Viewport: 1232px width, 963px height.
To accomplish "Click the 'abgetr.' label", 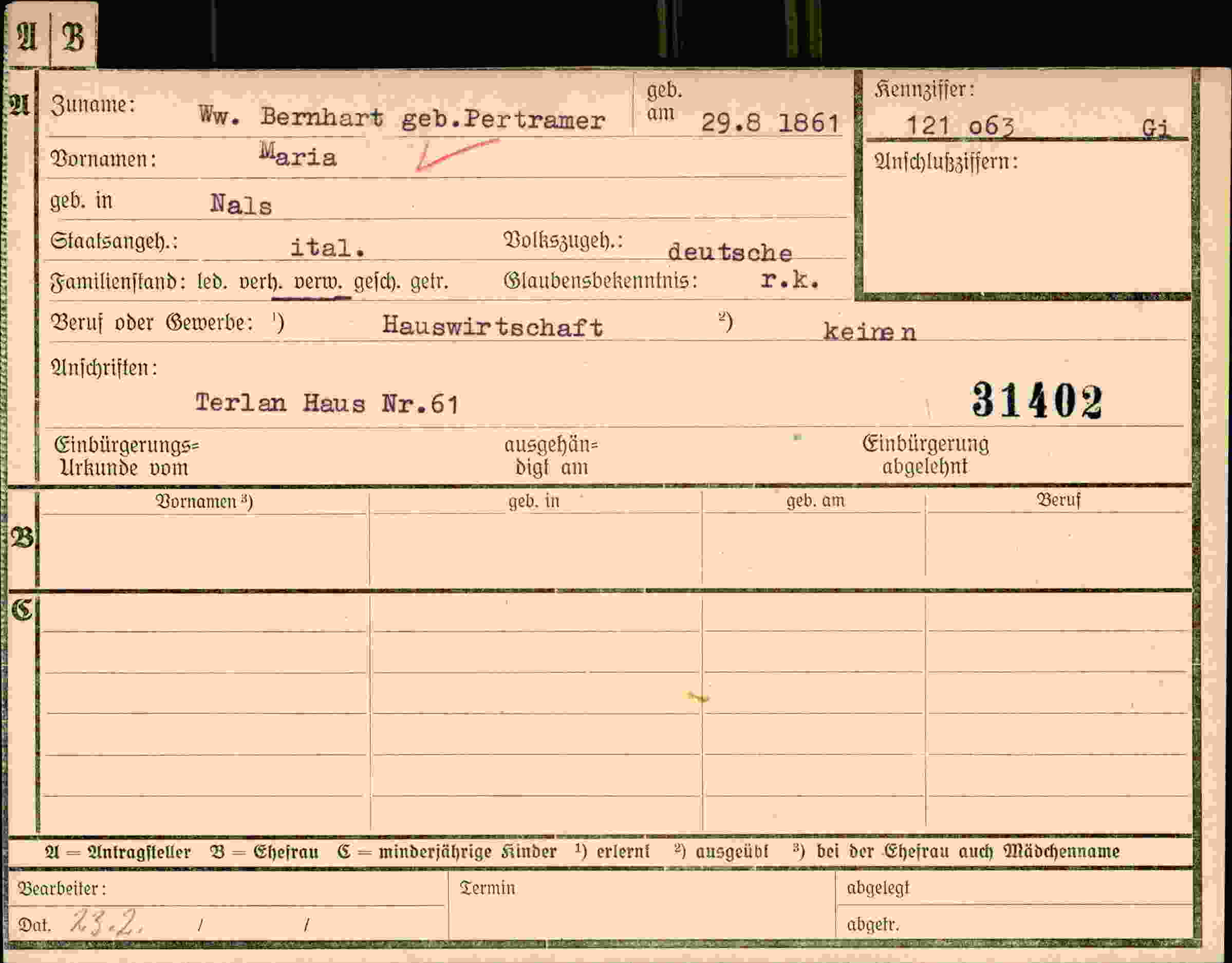I will point(873,924).
